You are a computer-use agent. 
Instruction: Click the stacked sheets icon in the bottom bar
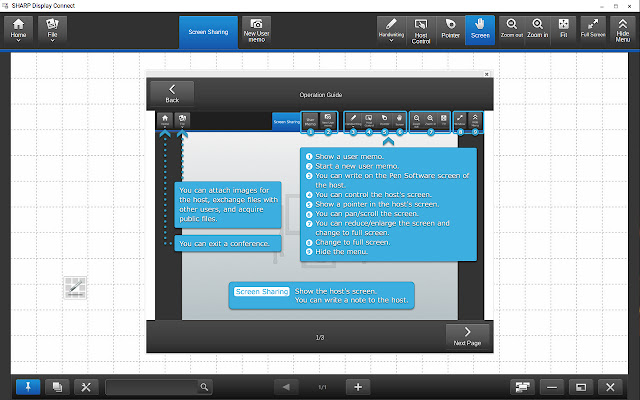[x=57, y=387]
